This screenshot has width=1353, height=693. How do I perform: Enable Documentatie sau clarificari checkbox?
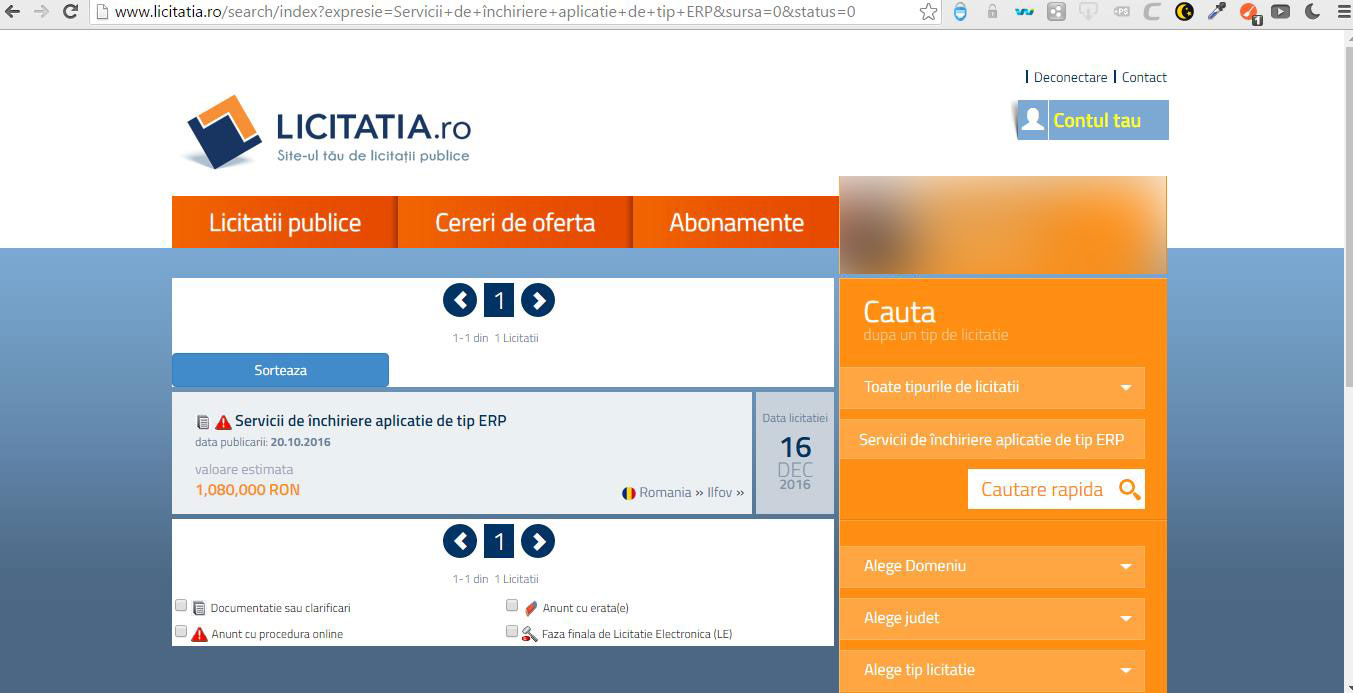click(181, 606)
